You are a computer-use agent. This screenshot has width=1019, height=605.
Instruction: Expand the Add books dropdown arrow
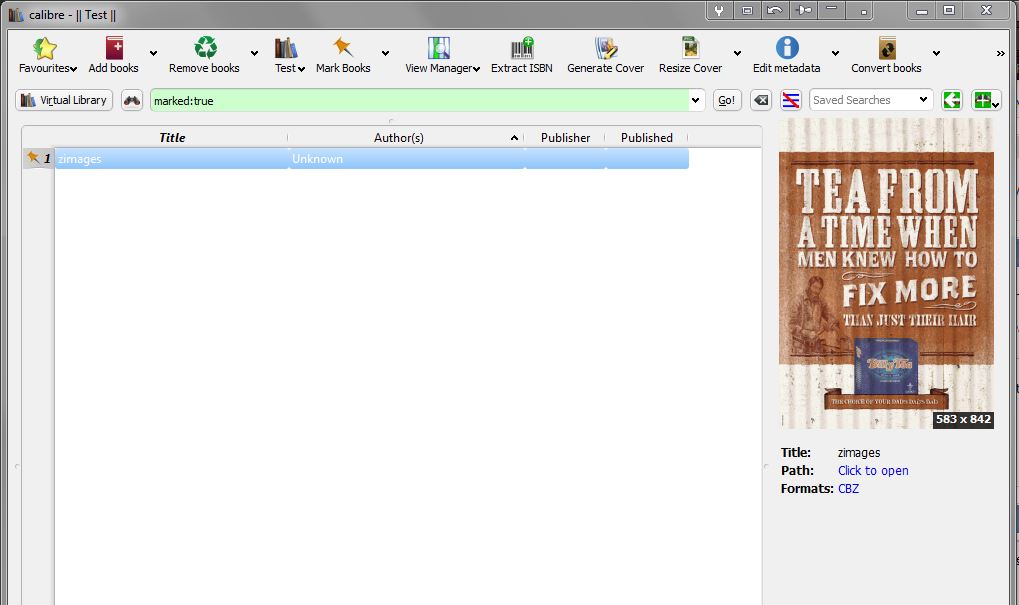coord(153,53)
